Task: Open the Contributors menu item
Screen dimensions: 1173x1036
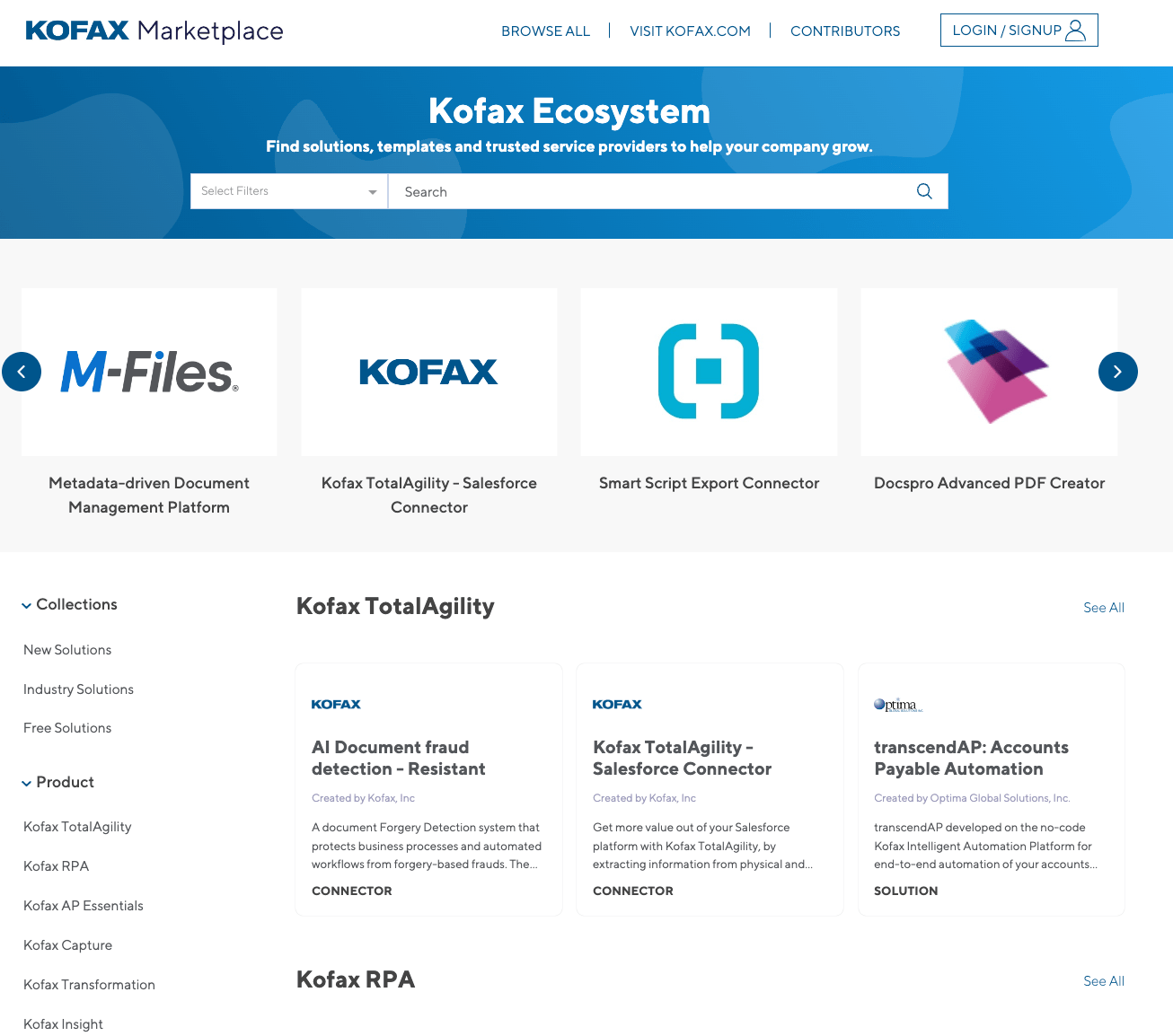Action: (845, 31)
